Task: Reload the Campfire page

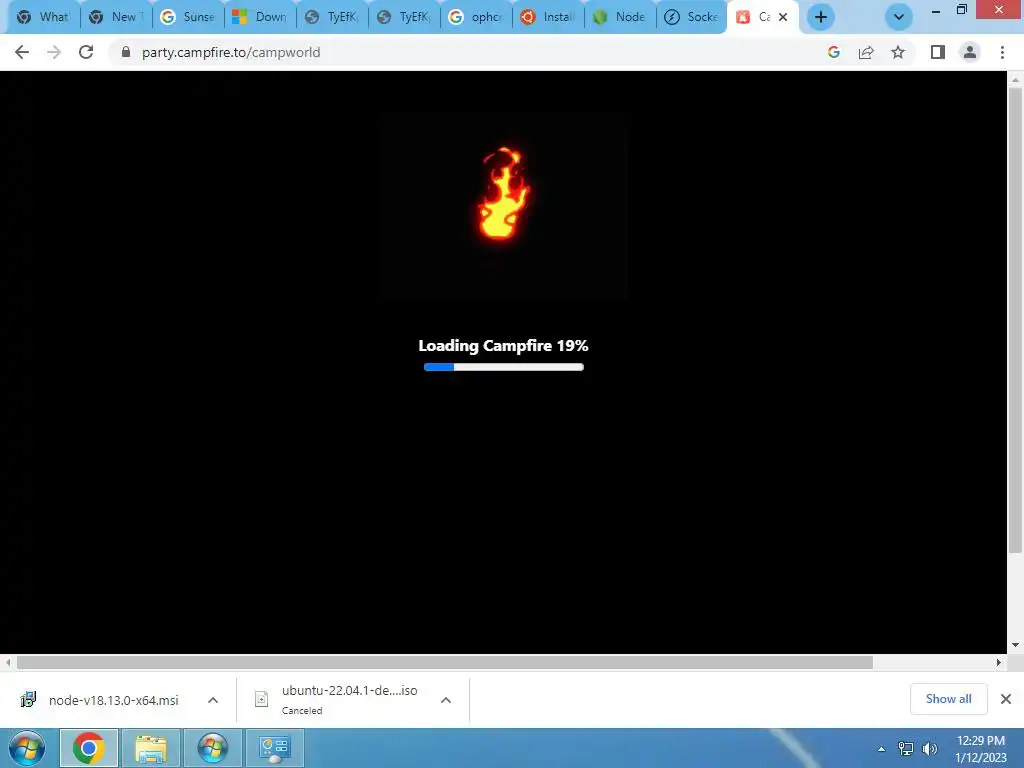Action: (x=86, y=52)
